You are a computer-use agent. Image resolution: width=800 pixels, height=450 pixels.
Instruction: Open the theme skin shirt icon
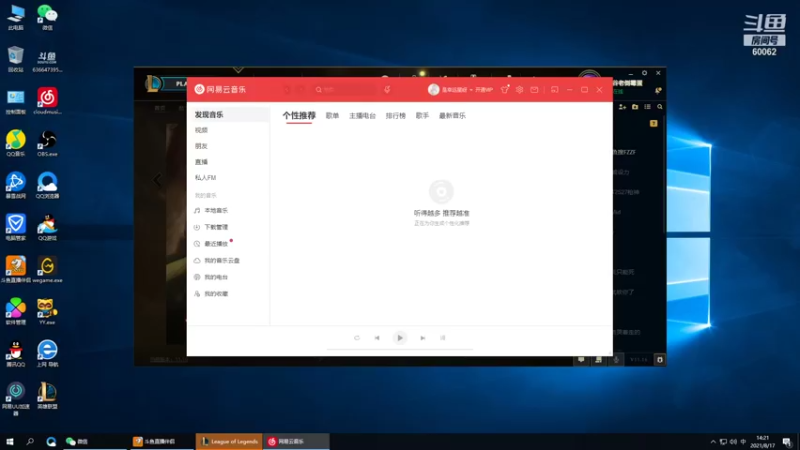click(505, 90)
